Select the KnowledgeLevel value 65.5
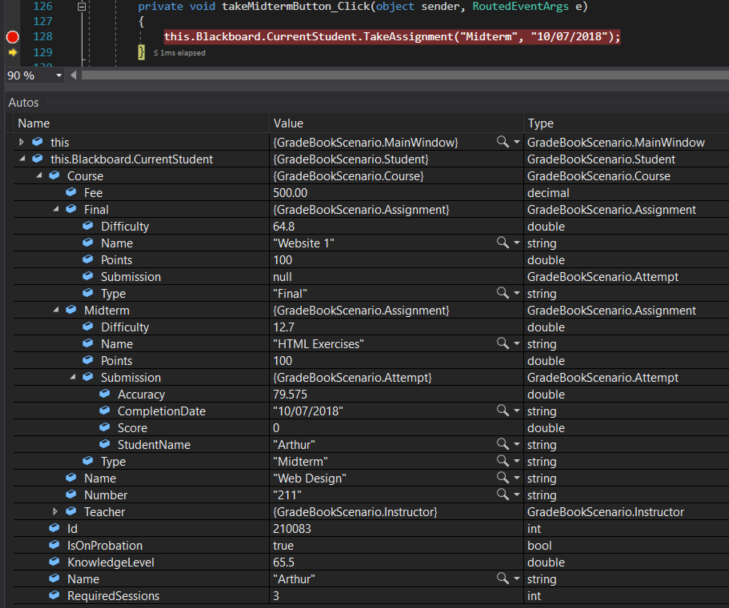This screenshot has height=608, width=729. click(x=284, y=562)
